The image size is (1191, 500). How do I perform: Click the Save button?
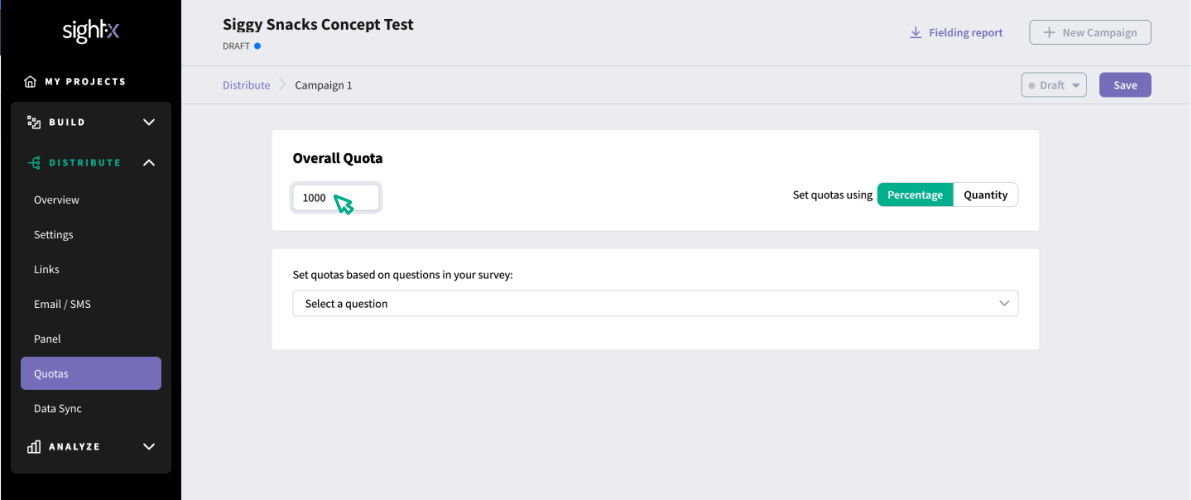click(1125, 85)
